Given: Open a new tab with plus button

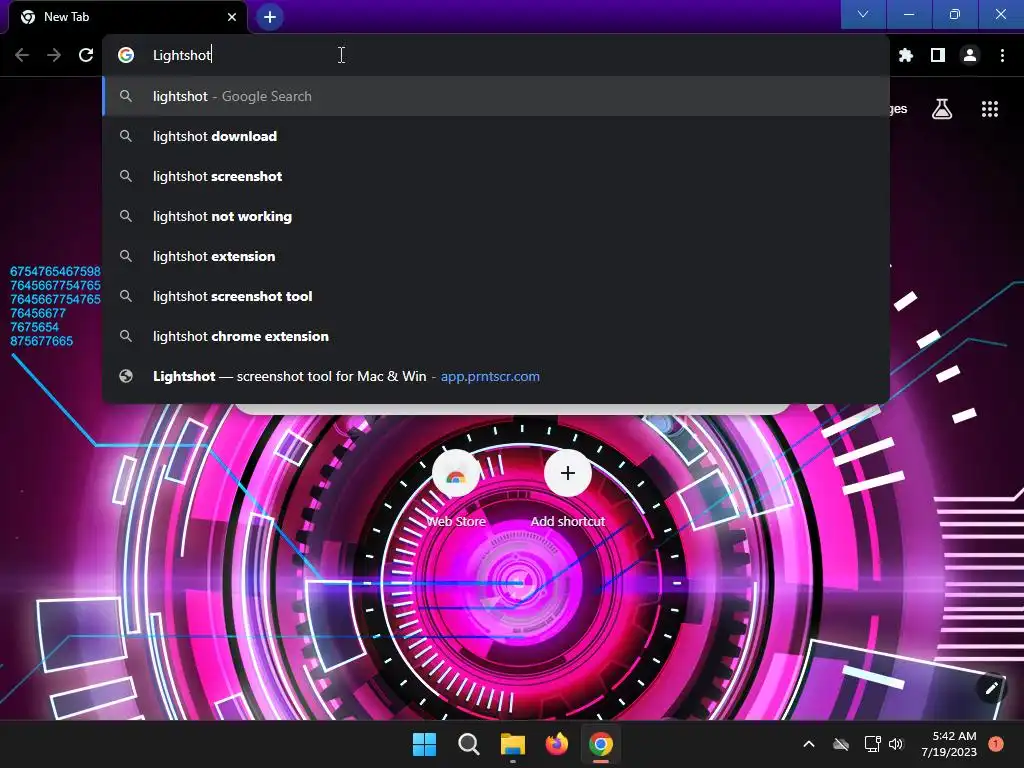Looking at the screenshot, I should pos(270,17).
